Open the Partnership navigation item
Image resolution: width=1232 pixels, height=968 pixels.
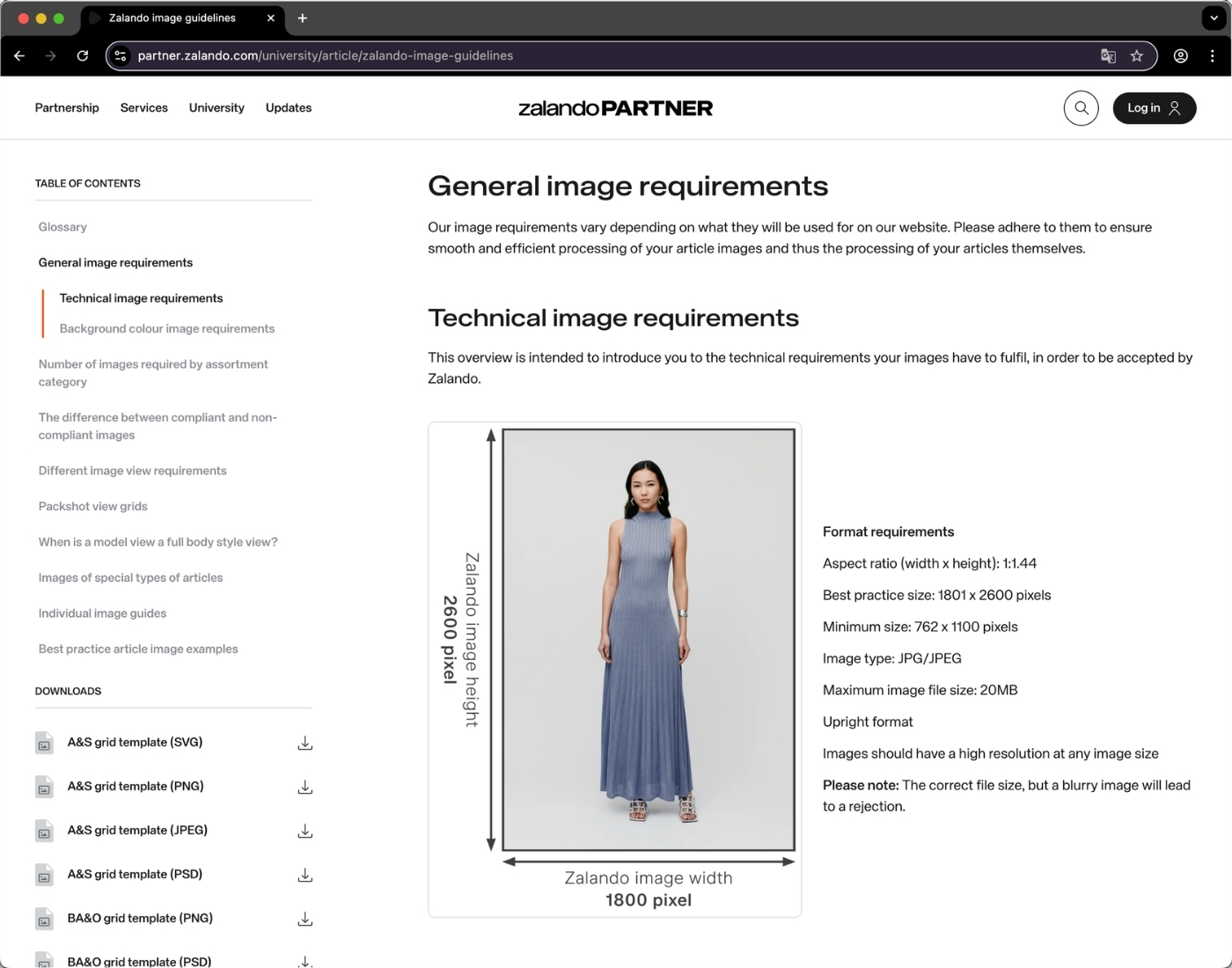(x=67, y=107)
